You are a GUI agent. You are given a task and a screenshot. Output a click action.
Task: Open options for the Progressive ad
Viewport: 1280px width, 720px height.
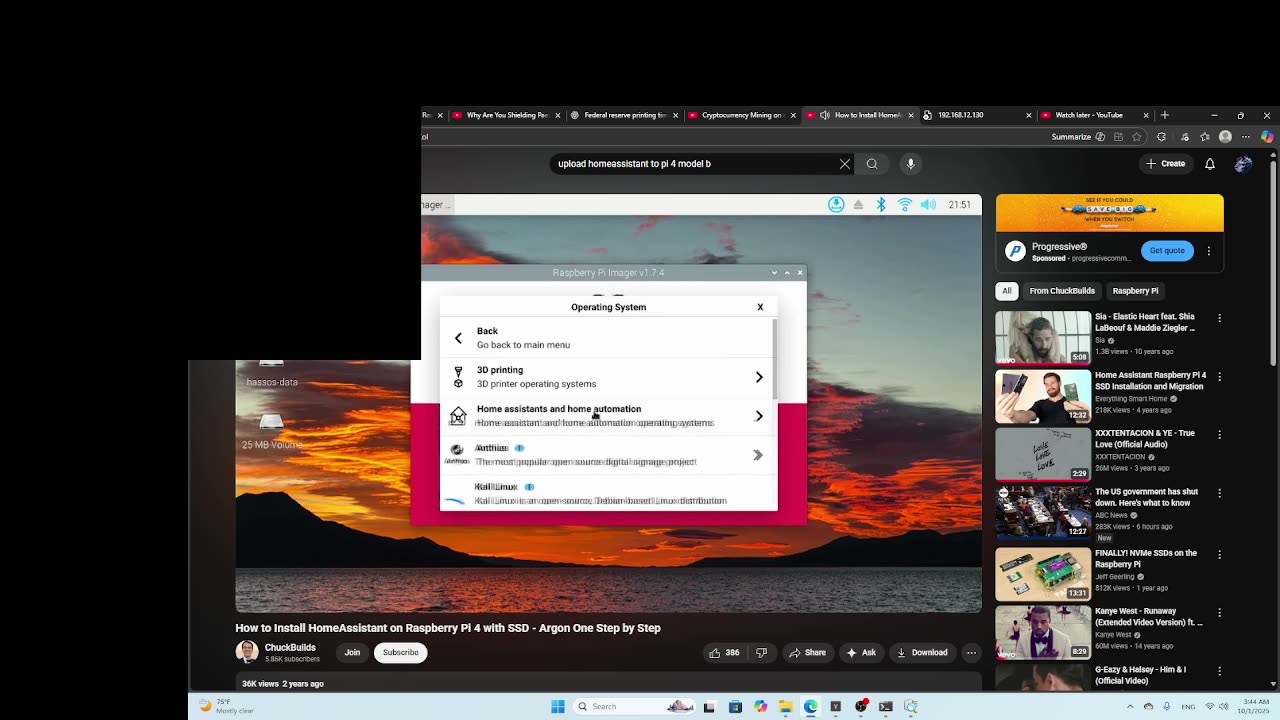click(1209, 251)
